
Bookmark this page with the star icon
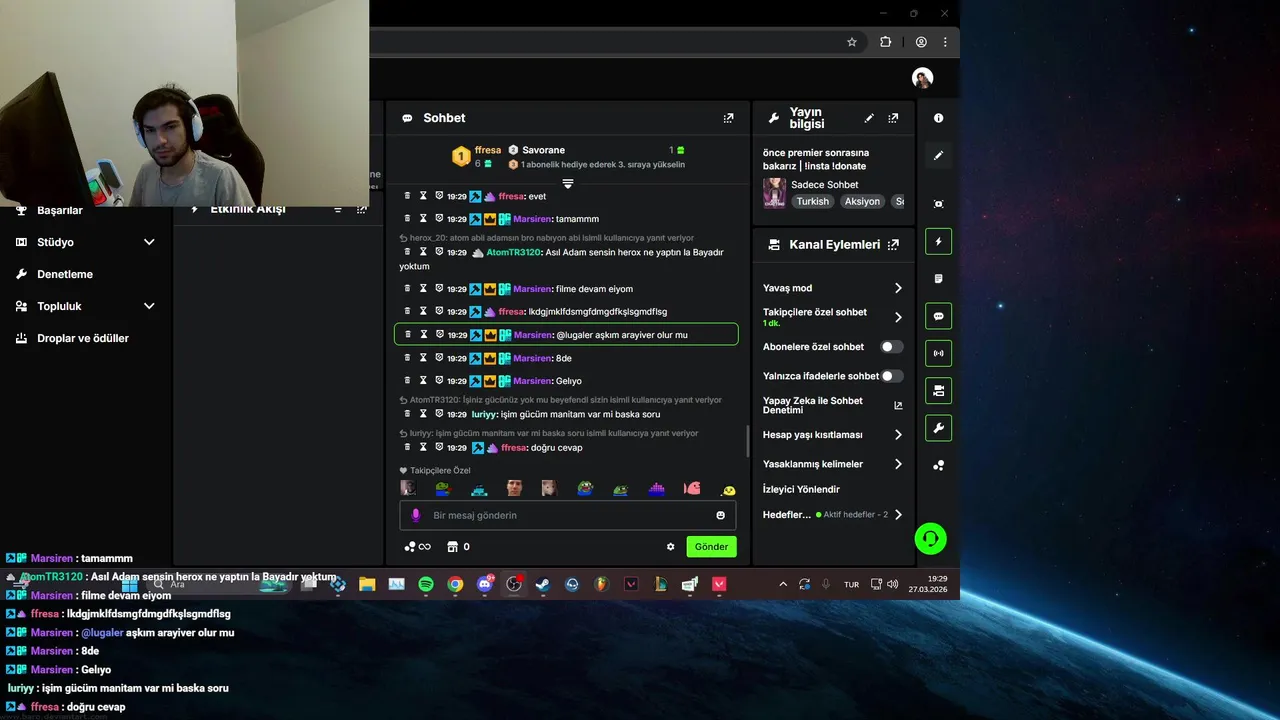click(852, 42)
